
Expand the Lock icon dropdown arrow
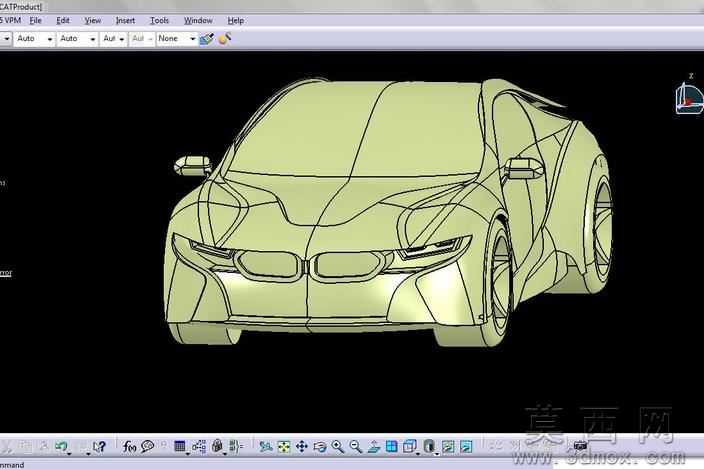pos(225,454)
